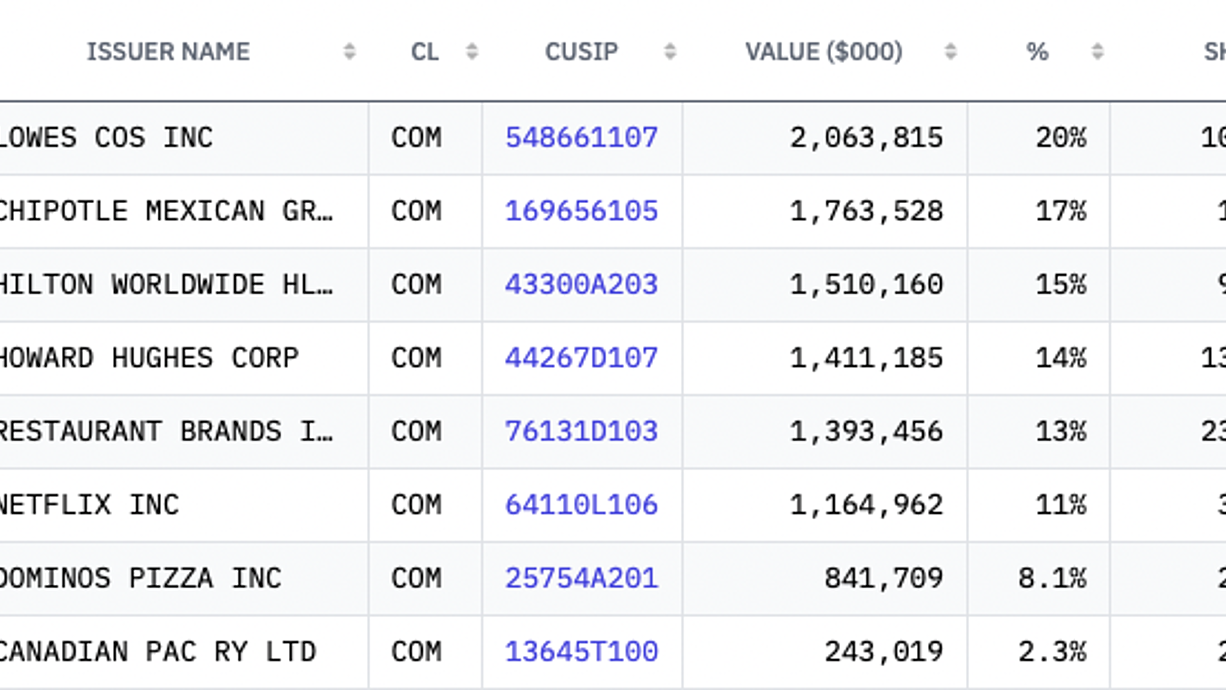1226x690 pixels.
Task: Open the 25754A201 CUSIP link
Action: (582, 579)
